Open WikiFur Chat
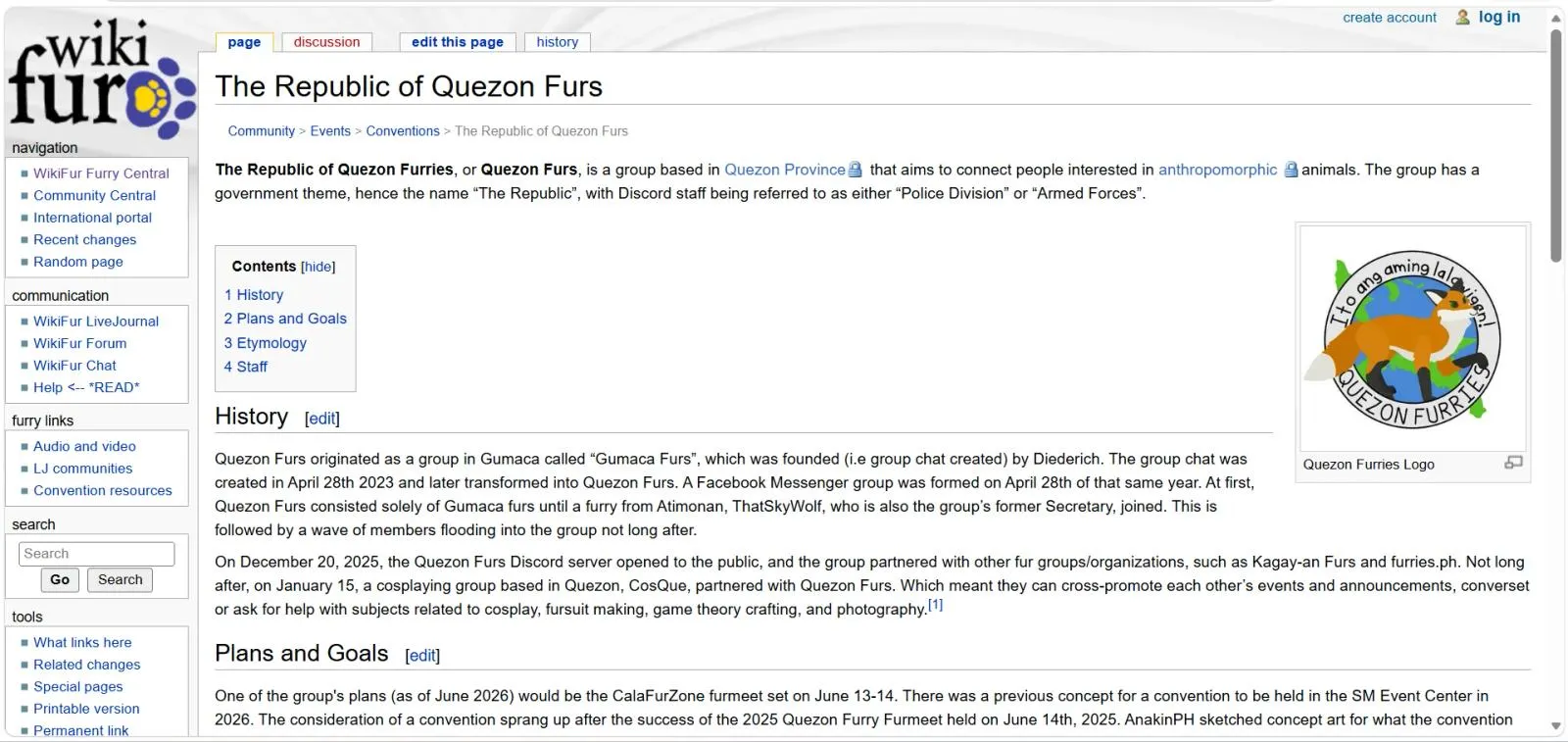This screenshot has height=742, width=1568. pyautogui.click(x=74, y=366)
